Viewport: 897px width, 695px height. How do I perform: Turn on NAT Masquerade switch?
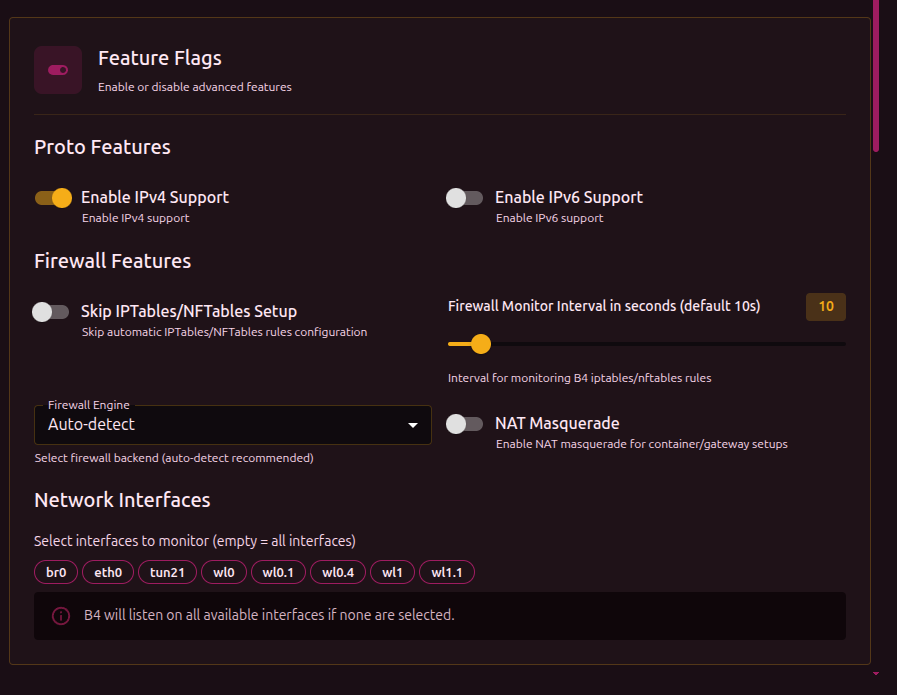point(464,424)
